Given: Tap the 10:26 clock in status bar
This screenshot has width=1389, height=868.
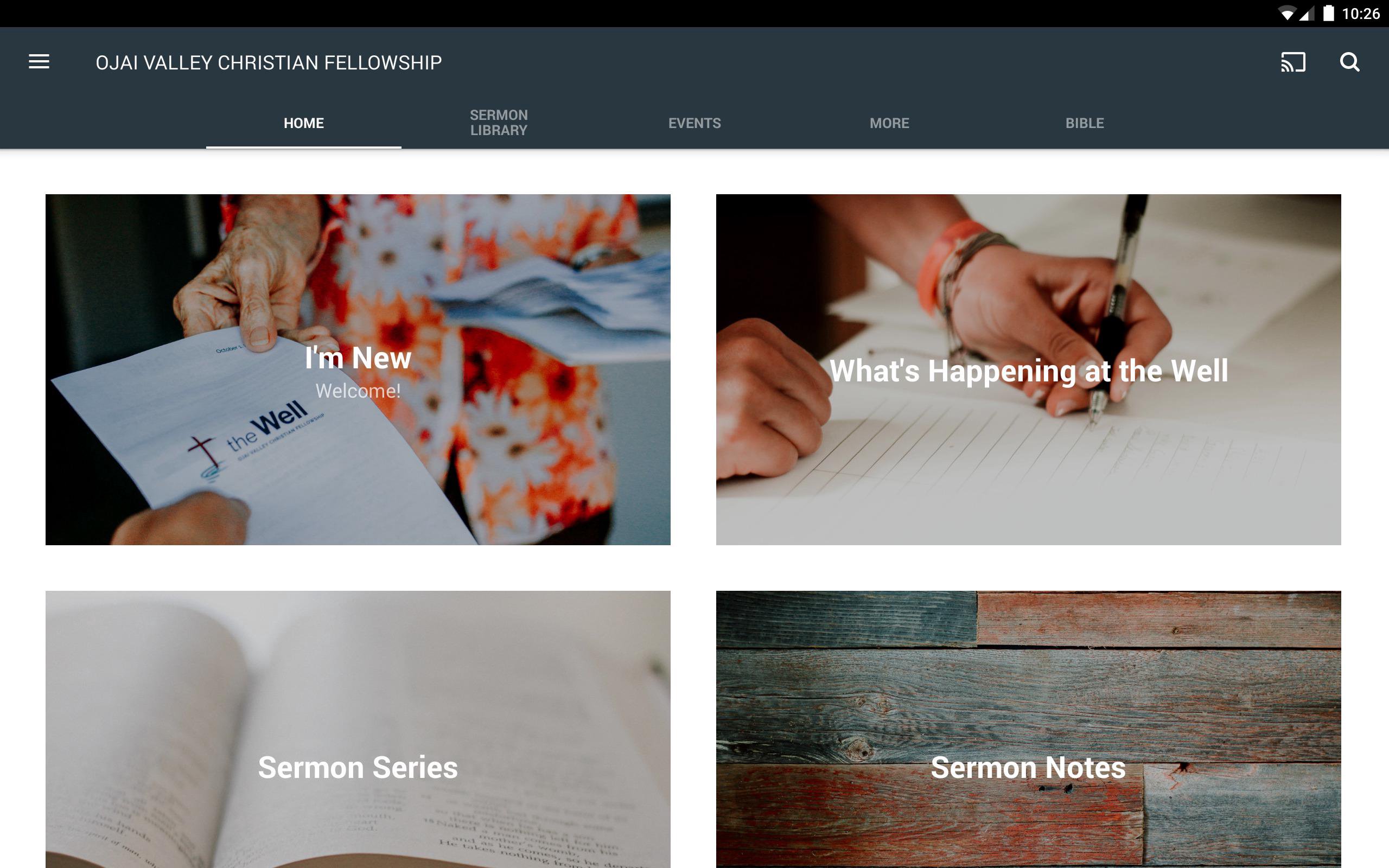Looking at the screenshot, I should [1361, 14].
